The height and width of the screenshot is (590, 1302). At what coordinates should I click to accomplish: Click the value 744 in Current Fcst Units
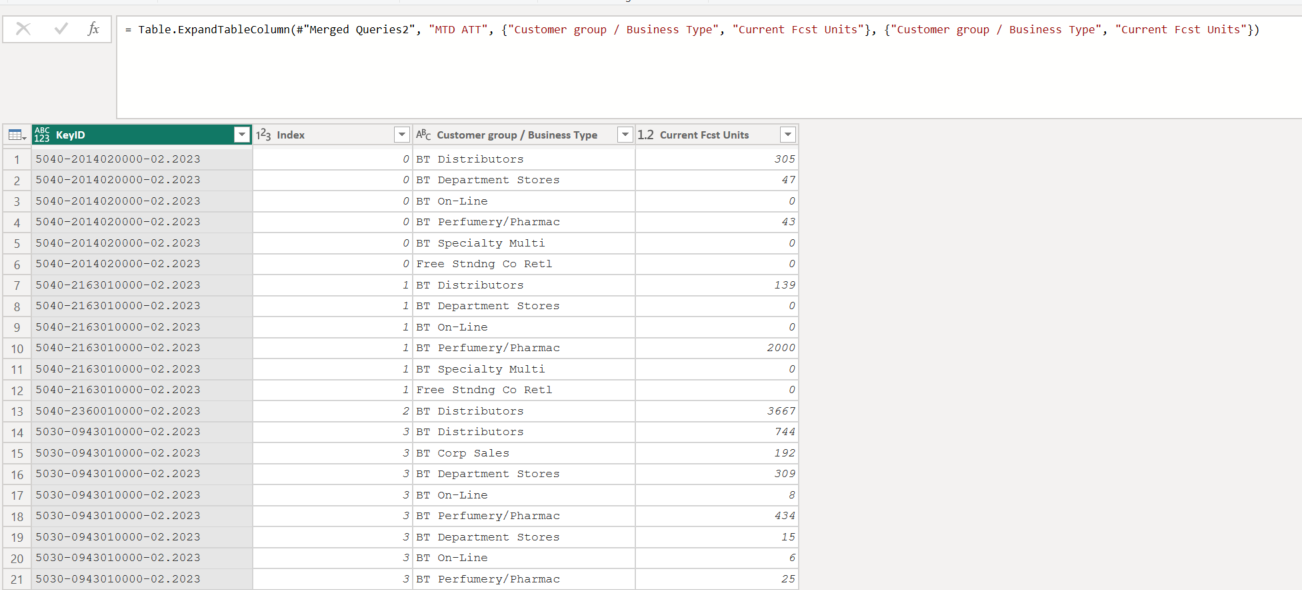(784, 432)
